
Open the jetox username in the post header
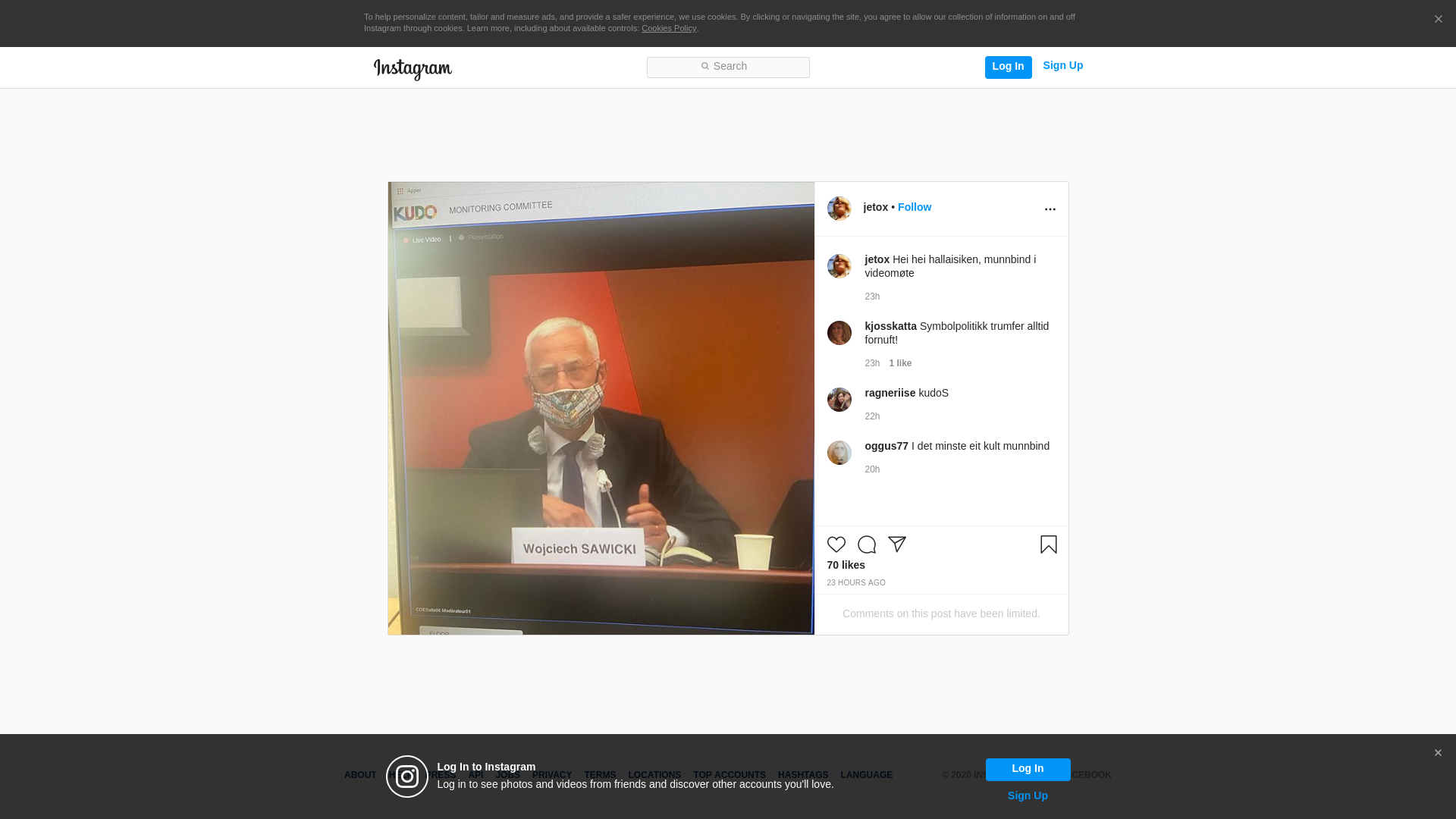point(875,207)
